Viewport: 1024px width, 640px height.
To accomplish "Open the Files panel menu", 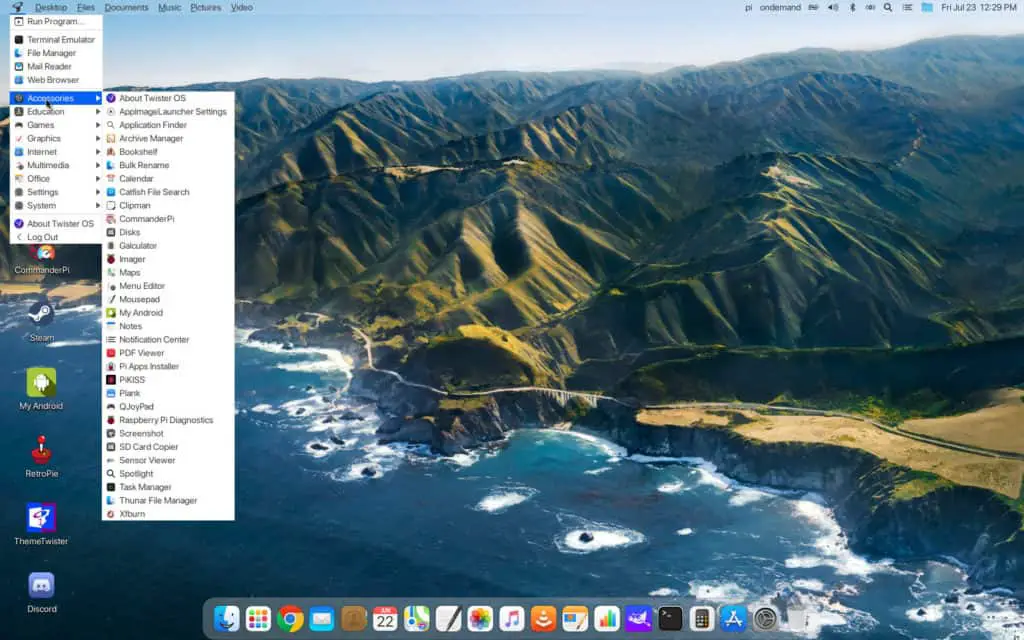I will pyautogui.click(x=86, y=7).
